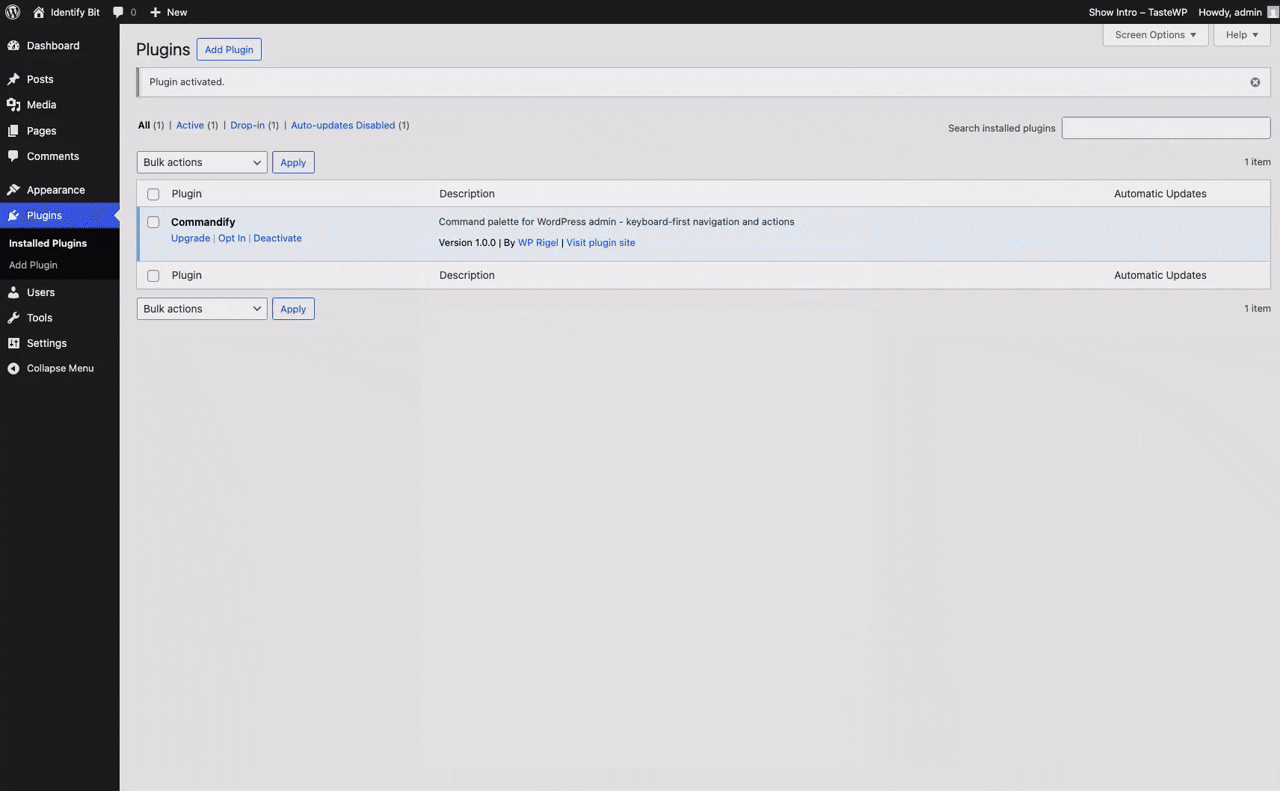Viewport: 1280px width, 791px height.
Task: Click the WordPress logo icon
Action: point(13,12)
